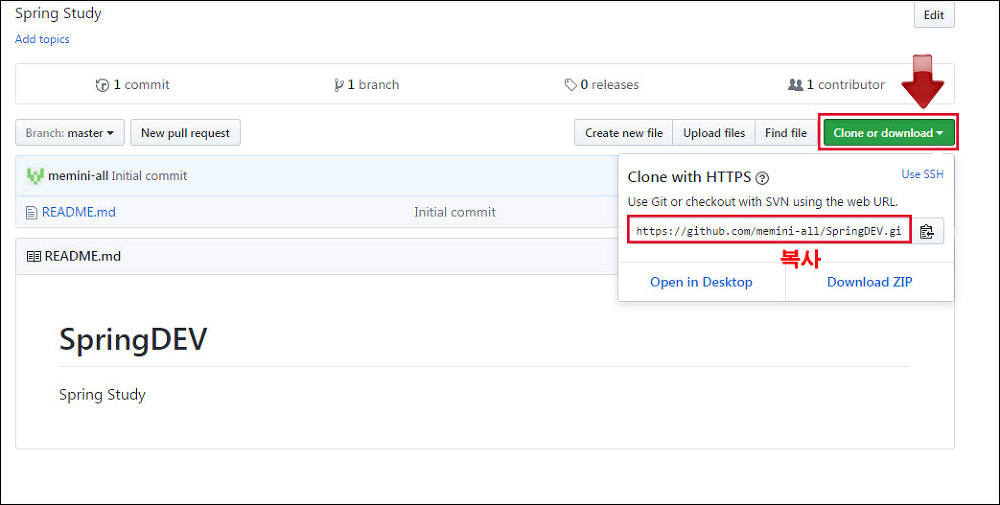Click Initial commit message beside memini-all
This screenshot has width=1000, height=505.
tap(149, 176)
